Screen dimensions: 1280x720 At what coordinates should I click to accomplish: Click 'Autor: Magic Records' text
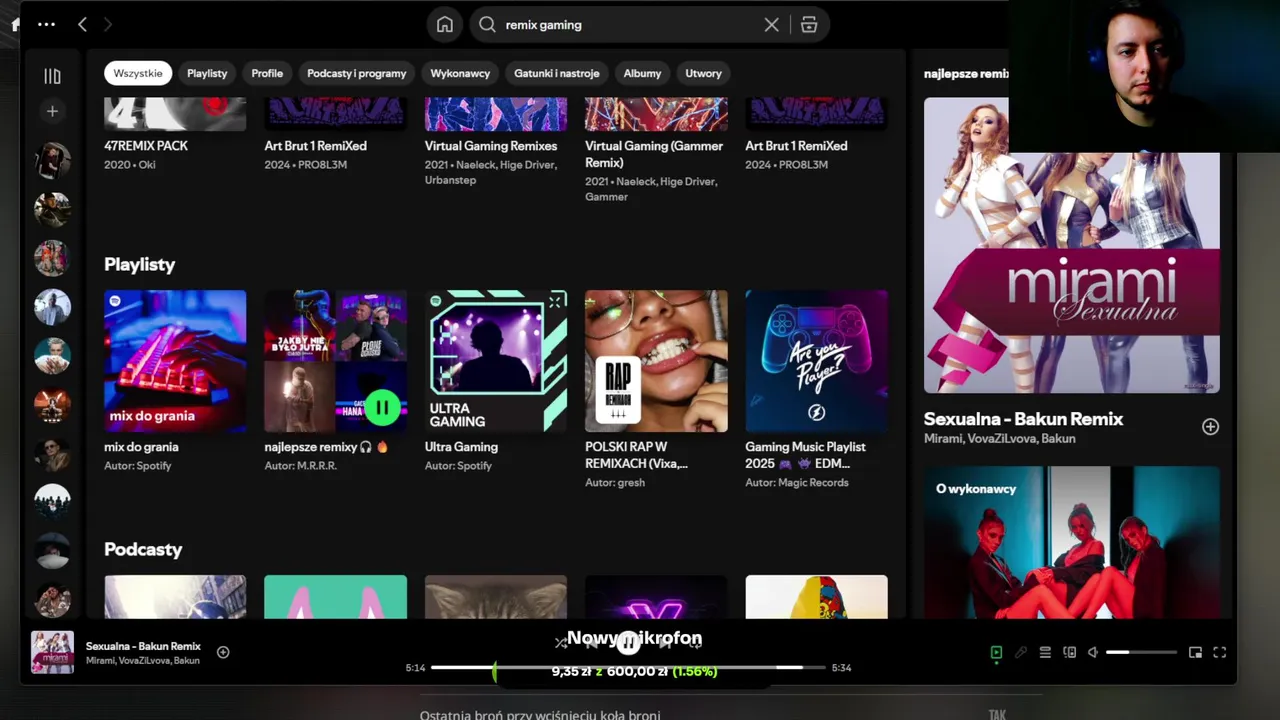796,483
